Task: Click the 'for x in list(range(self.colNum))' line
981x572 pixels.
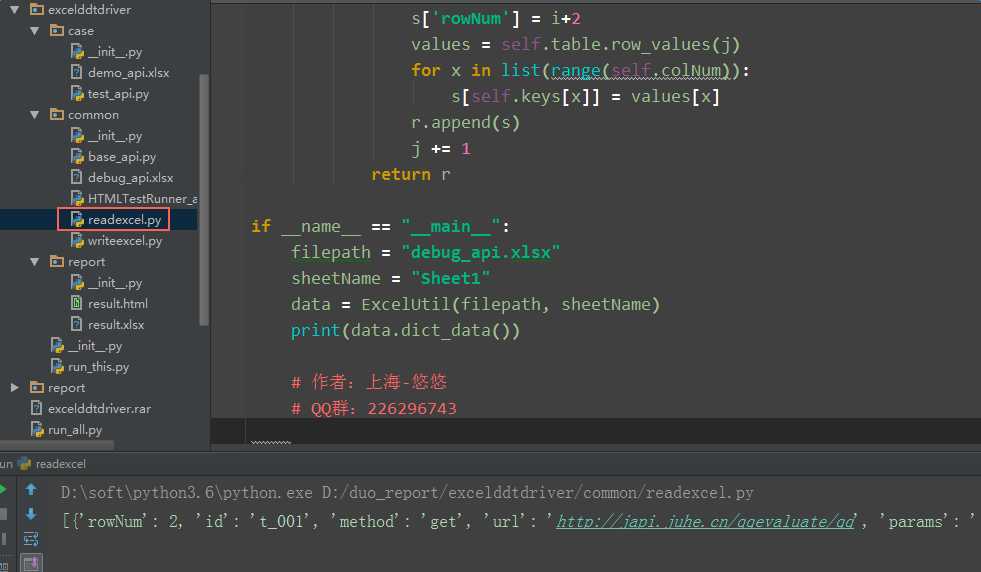Action: pos(581,70)
